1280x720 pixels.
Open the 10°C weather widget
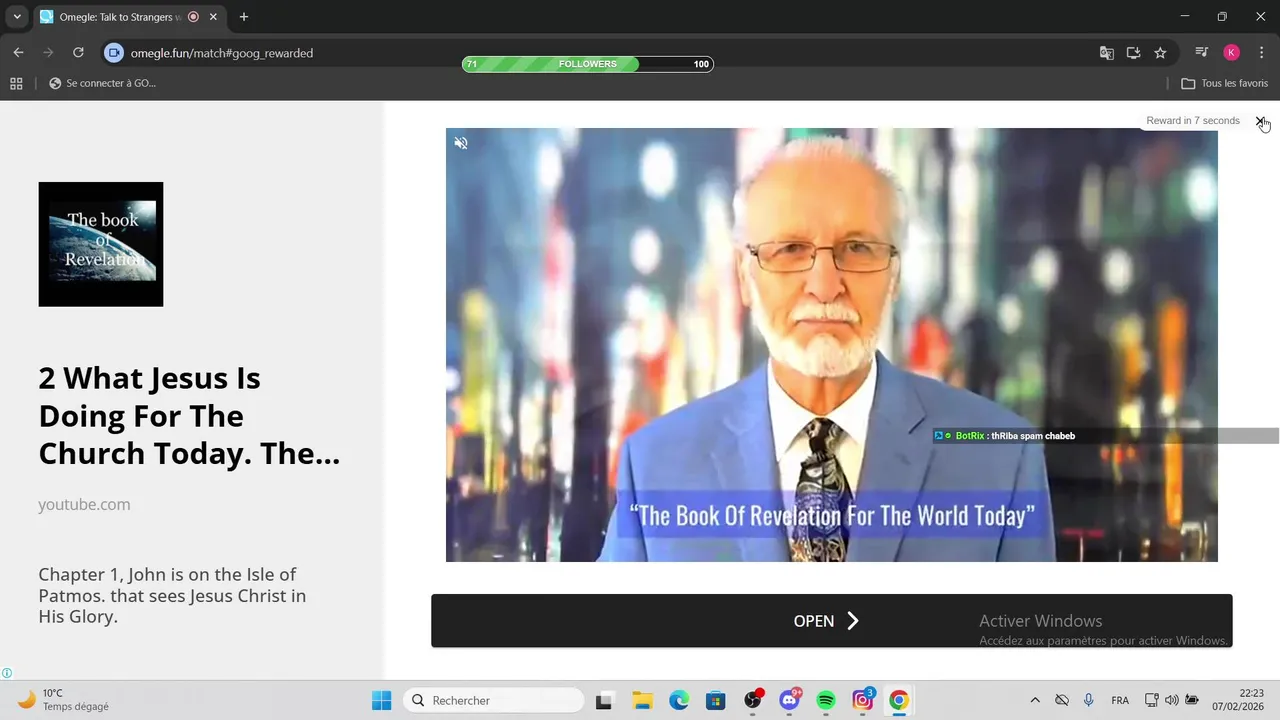[x=62, y=700]
